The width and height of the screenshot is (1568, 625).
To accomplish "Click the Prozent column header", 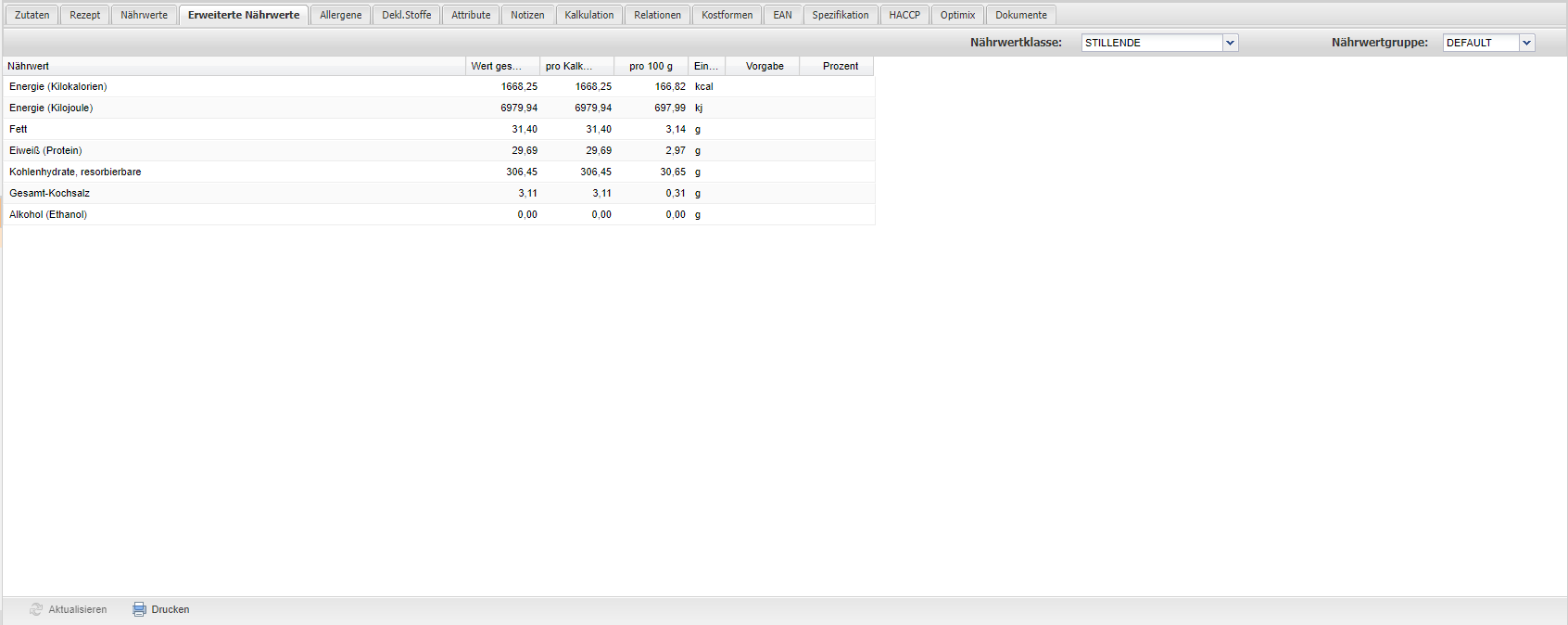I will click(840, 66).
